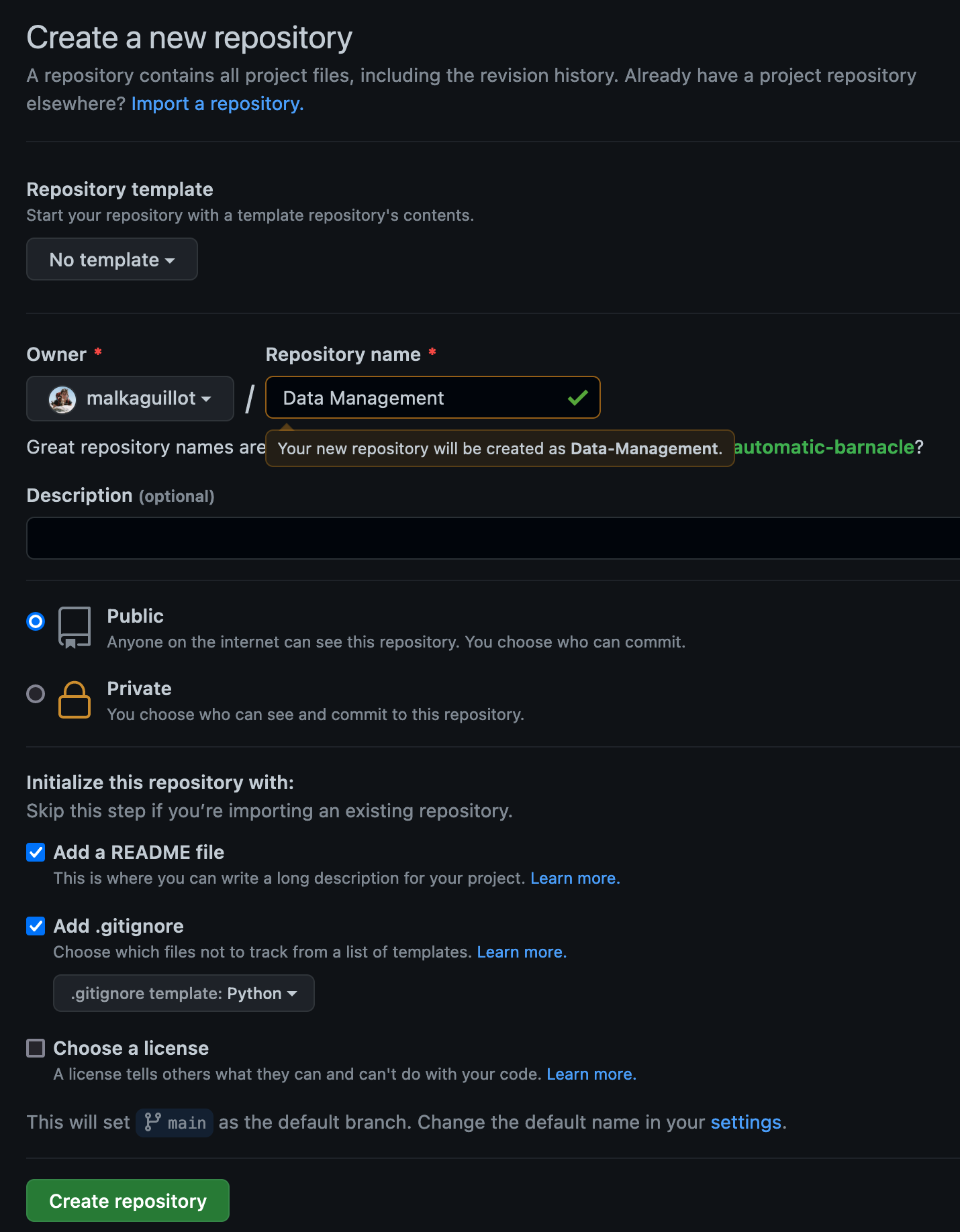The width and height of the screenshot is (960, 1232).
Task: Enable the Choose a license checkbox
Action: [36, 1048]
